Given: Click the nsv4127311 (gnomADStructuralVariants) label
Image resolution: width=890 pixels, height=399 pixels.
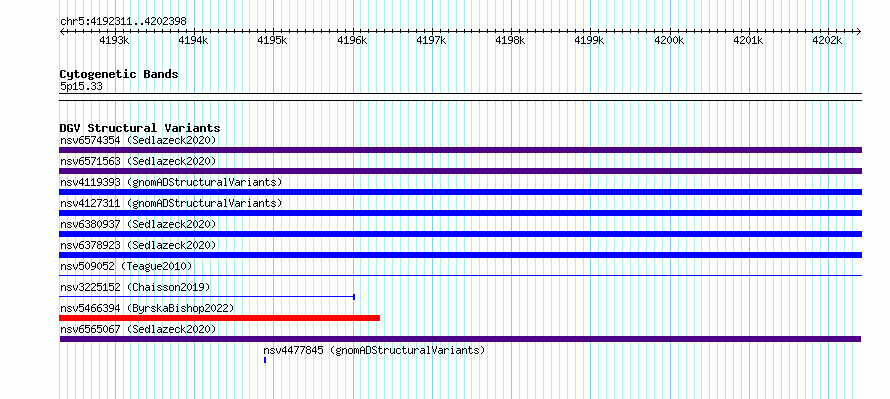Looking at the screenshot, I should point(171,203).
